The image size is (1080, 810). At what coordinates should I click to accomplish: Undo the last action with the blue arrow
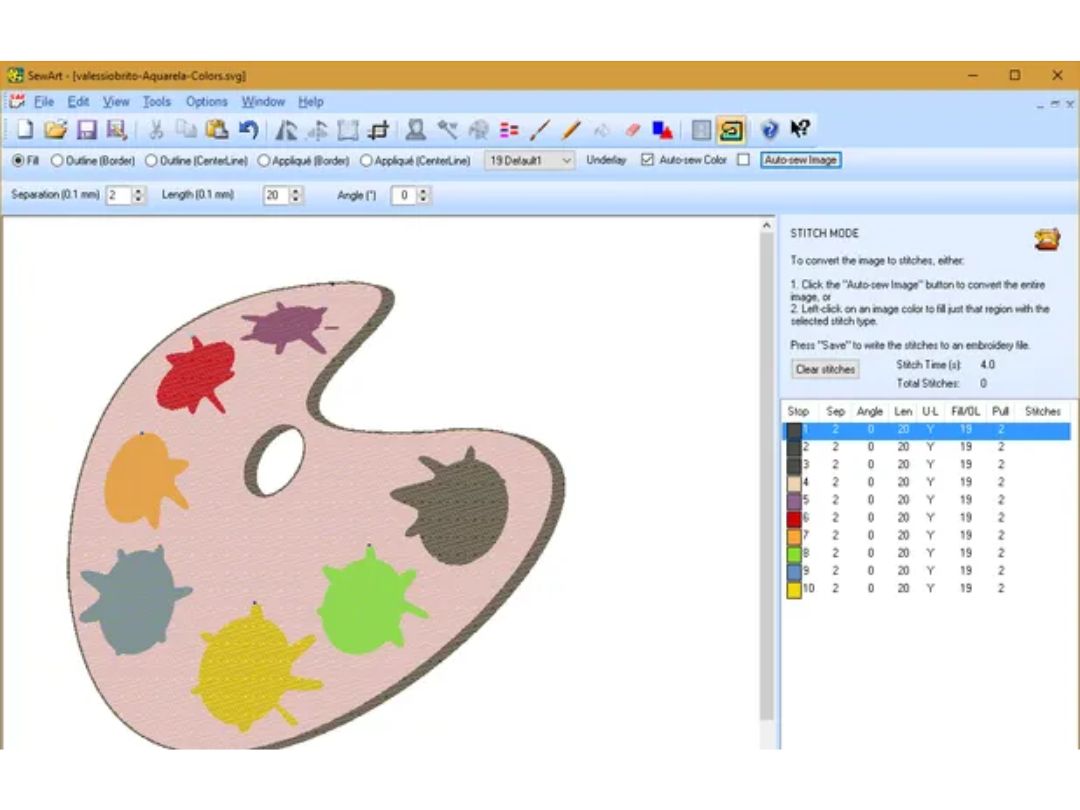[x=249, y=129]
